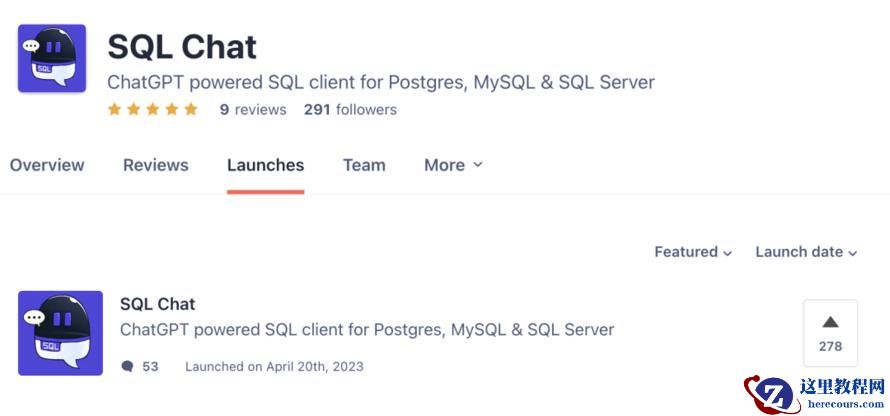Open the 9 reviews link
This screenshot has width=890, height=416.
(253, 110)
